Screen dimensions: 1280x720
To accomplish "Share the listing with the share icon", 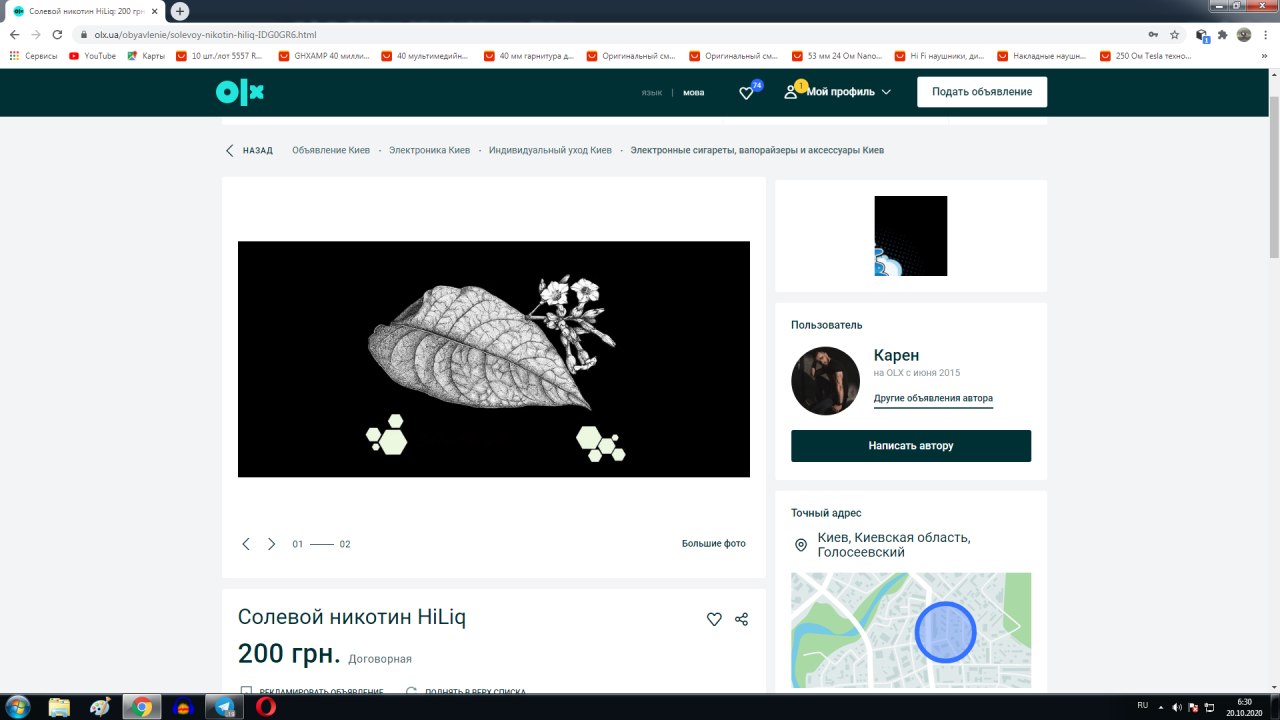I will [x=741, y=619].
